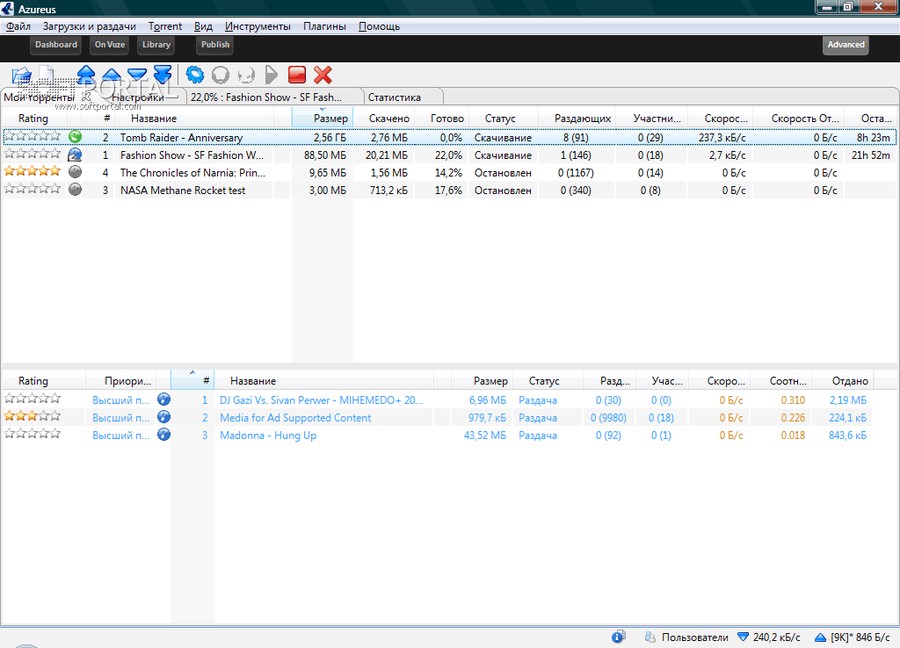Click the Open torrent folder icon
This screenshot has width=900, height=648.
pyautogui.click(x=21, y=75)
